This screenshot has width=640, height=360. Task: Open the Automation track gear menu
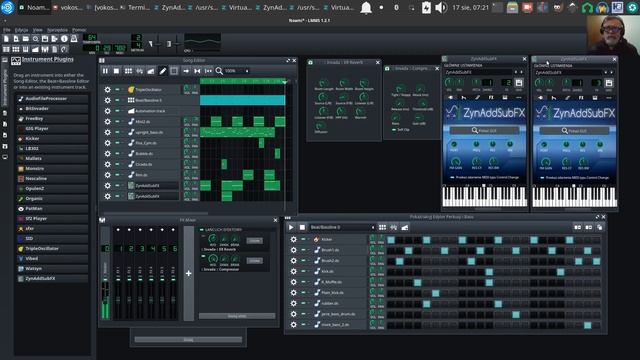click(107, 111)
